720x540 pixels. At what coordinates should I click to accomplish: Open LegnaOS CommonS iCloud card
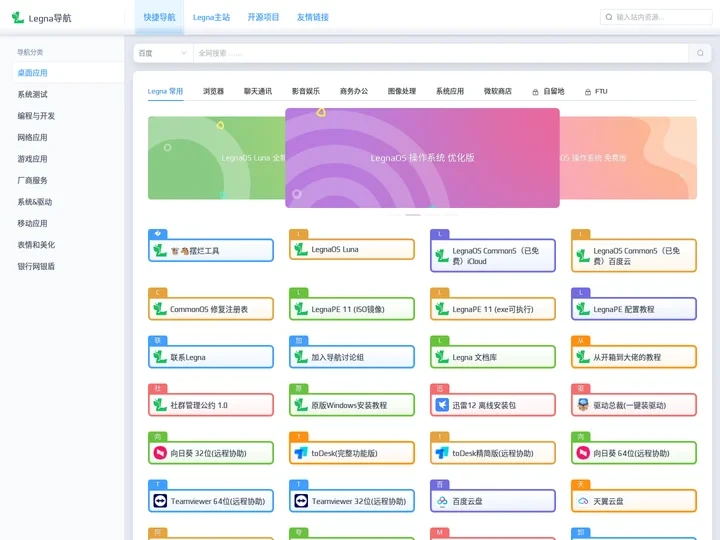coord(493,255)
